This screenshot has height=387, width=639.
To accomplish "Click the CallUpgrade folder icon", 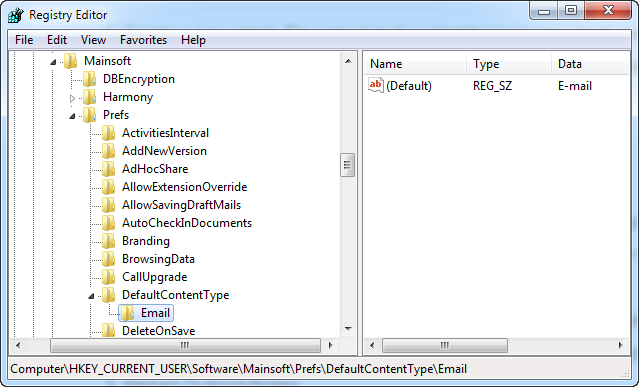I will tap(108, 277).
